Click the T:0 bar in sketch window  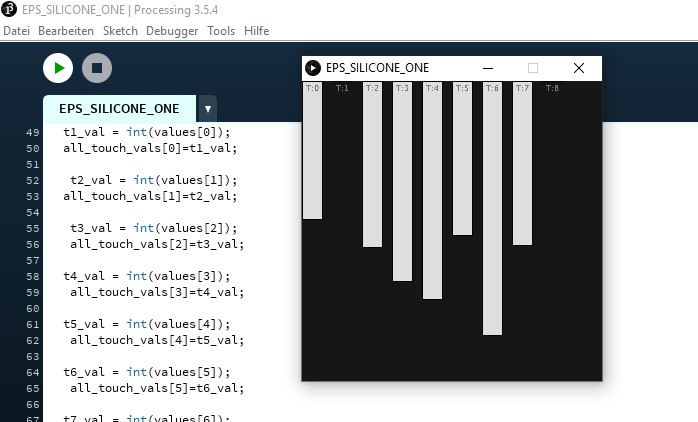(x=312, y=150)
